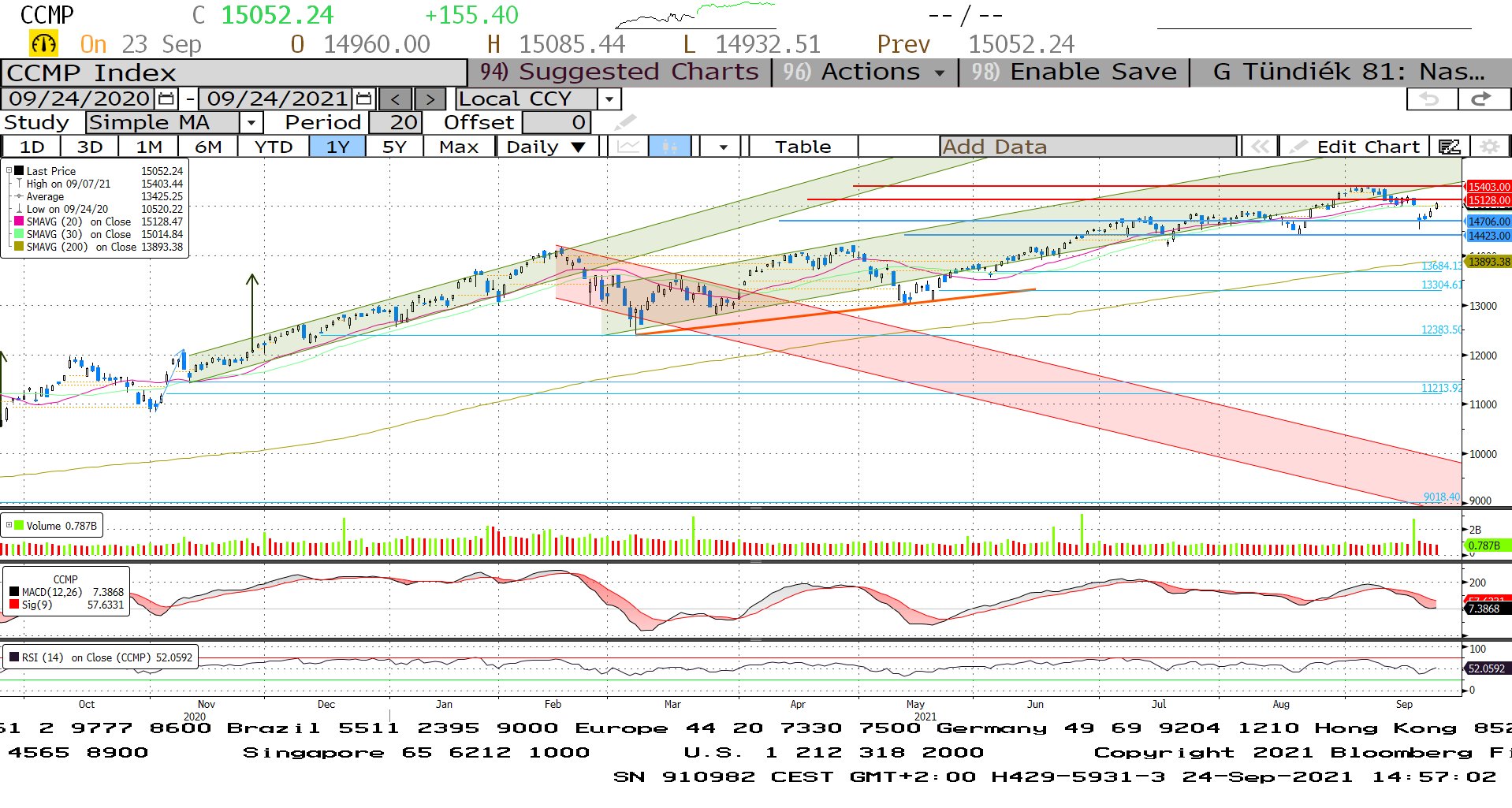Viewport: 1512px width, 808px height.
Task: Click the double left chevron collapse icon
Action: [1260, 147]
